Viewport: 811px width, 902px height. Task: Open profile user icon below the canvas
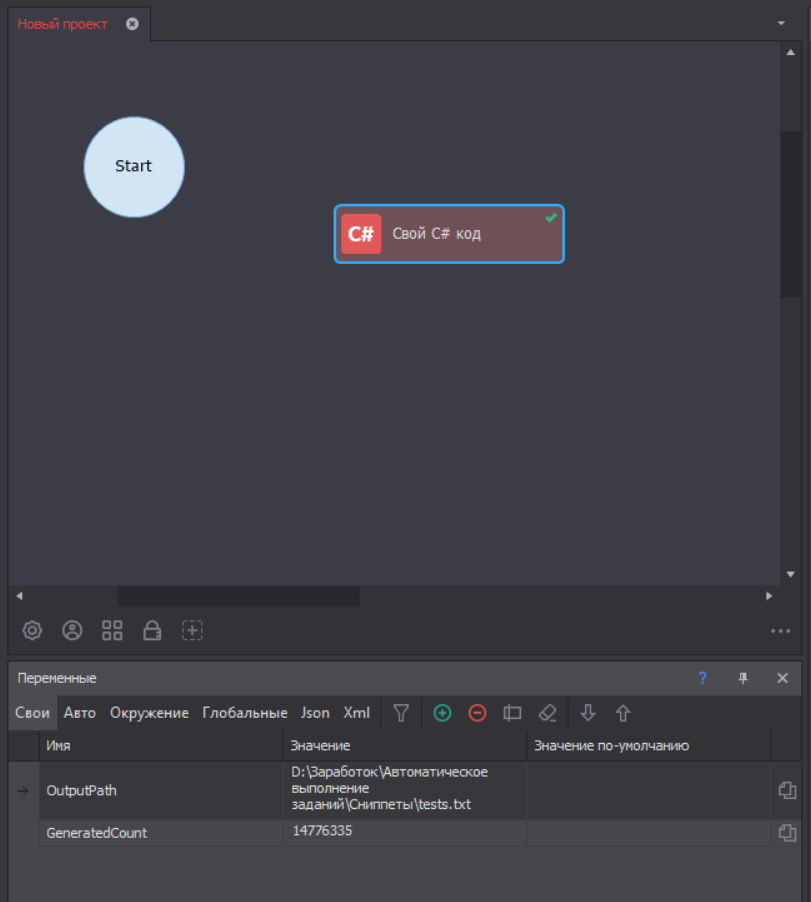point(72,630)
